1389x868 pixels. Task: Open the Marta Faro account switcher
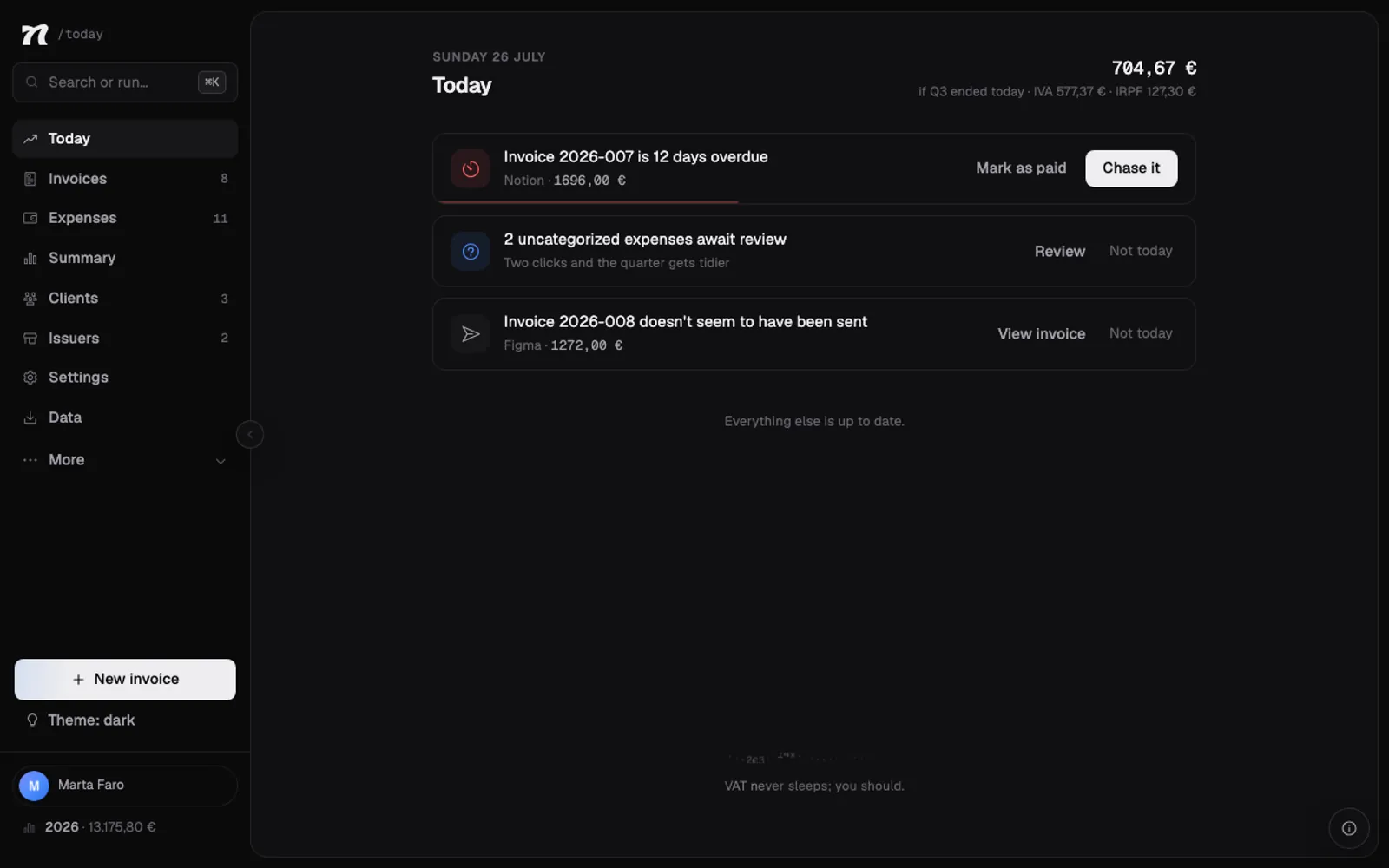coord(125,786)
